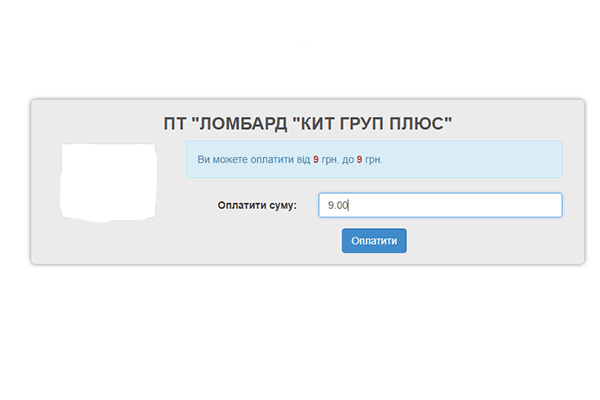Click the "Оплатити суму:" label

pyautogui.click(x=257, y=206)
